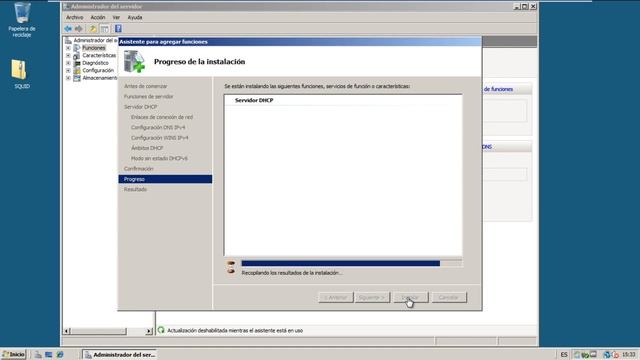The height and width of the screenshot is (360, 640).
Task: Open the Ver menu
Action: 116,18
